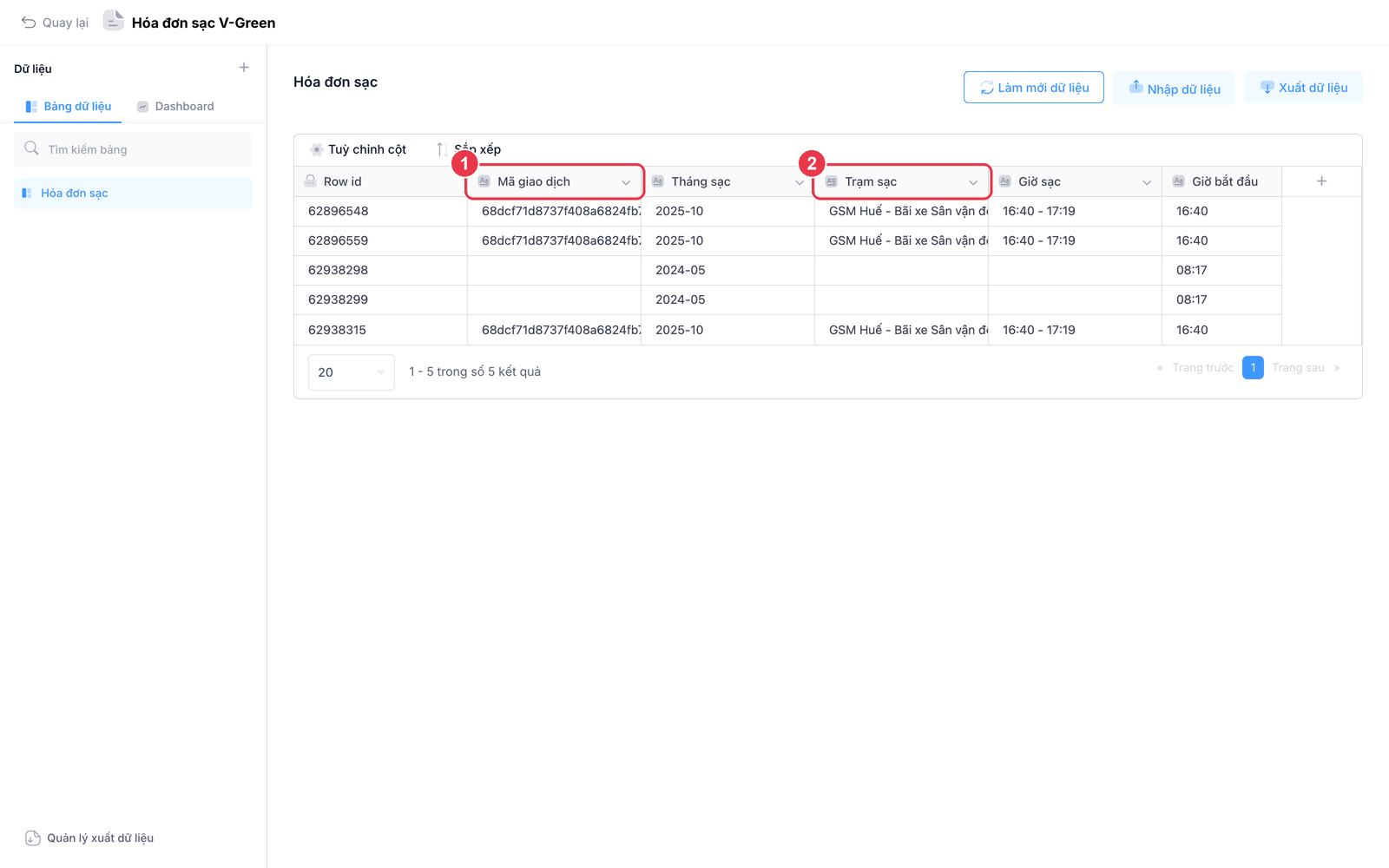The width and height of the screenshot is (1389, 868).
Task: Open Quản lý xuất dữ liệu link
Action: 90,838
